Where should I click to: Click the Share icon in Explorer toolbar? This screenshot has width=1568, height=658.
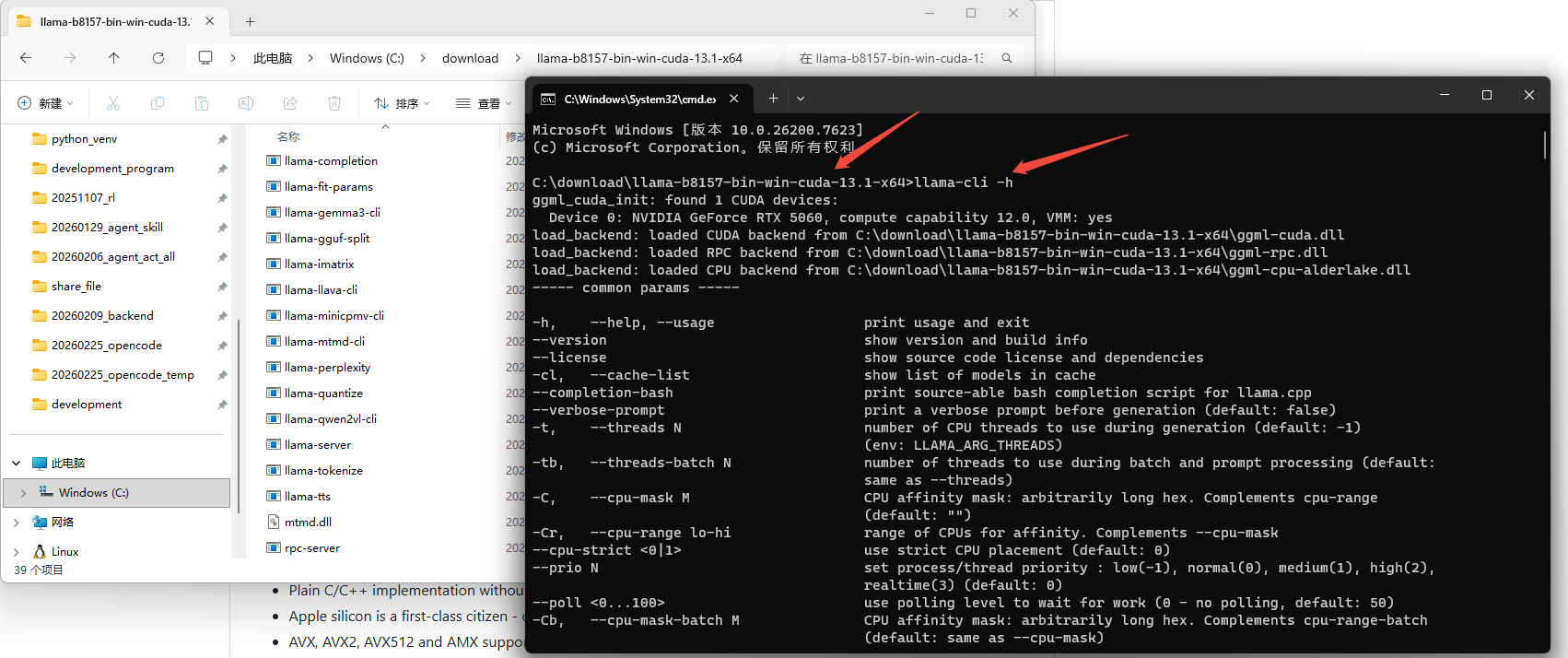click(x=290, y=103)
